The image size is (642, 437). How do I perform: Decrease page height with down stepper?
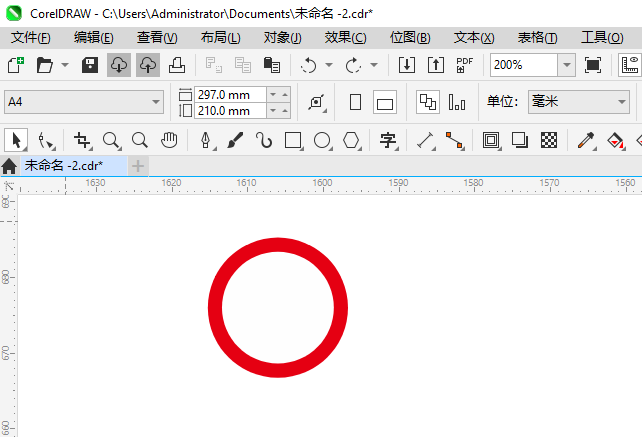point(273,111)
